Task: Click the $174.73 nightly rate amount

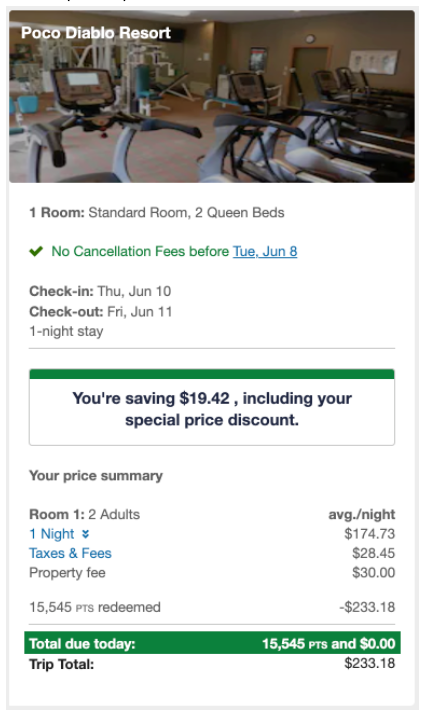Action: coord(370,534)
